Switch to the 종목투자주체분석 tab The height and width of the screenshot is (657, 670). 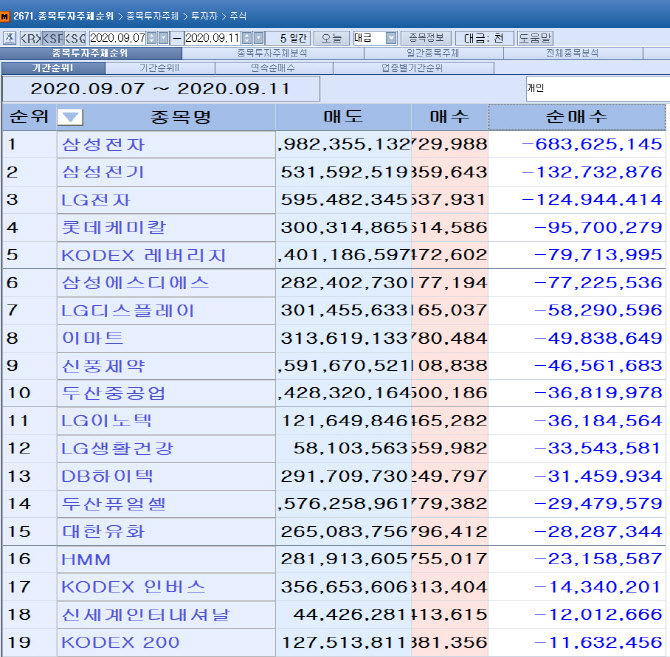point(273,53)
